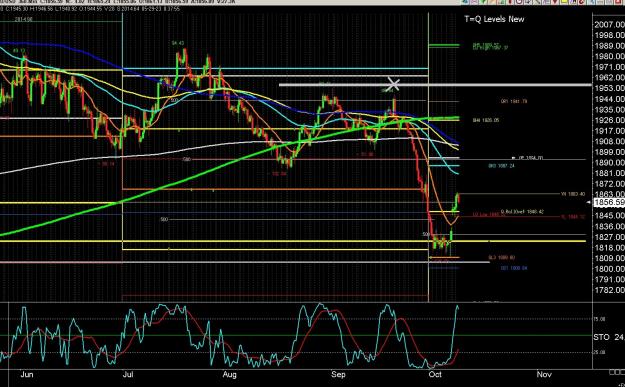This screenshot has height=387, width=625.
Task: Select the T=Q Levels New chart title
Action: 494,19
